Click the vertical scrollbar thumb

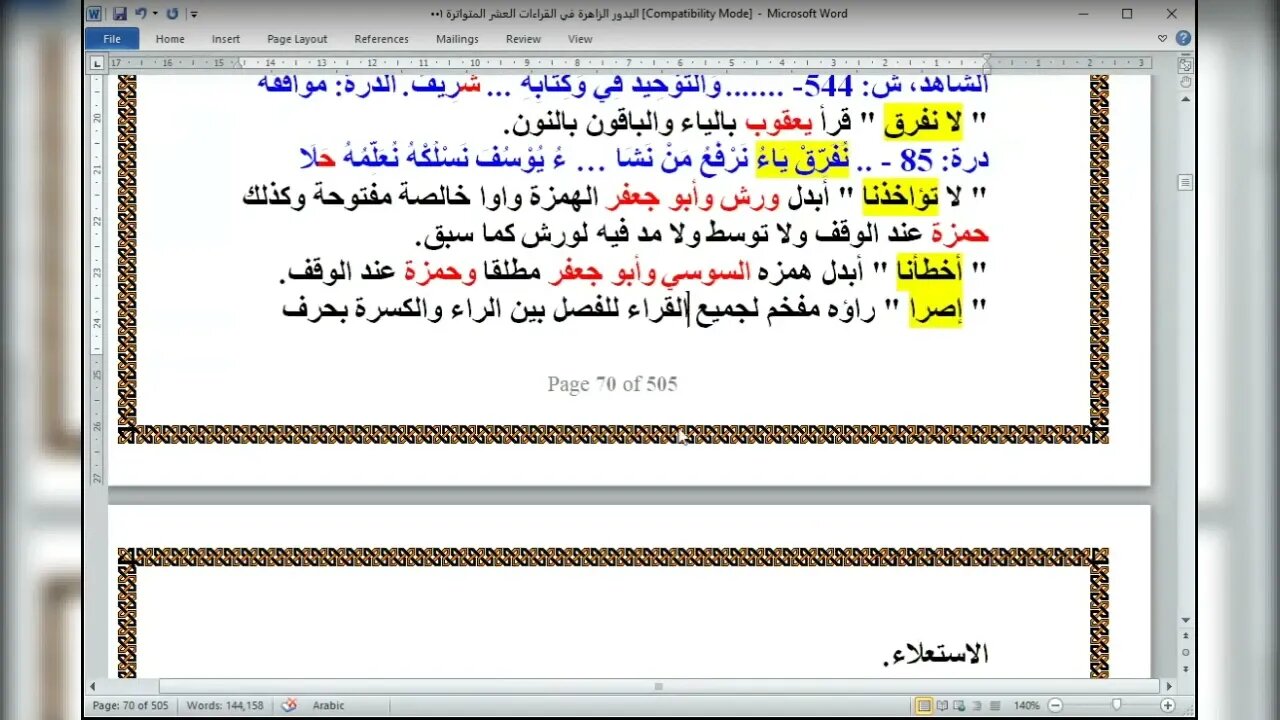[1185, 183]
